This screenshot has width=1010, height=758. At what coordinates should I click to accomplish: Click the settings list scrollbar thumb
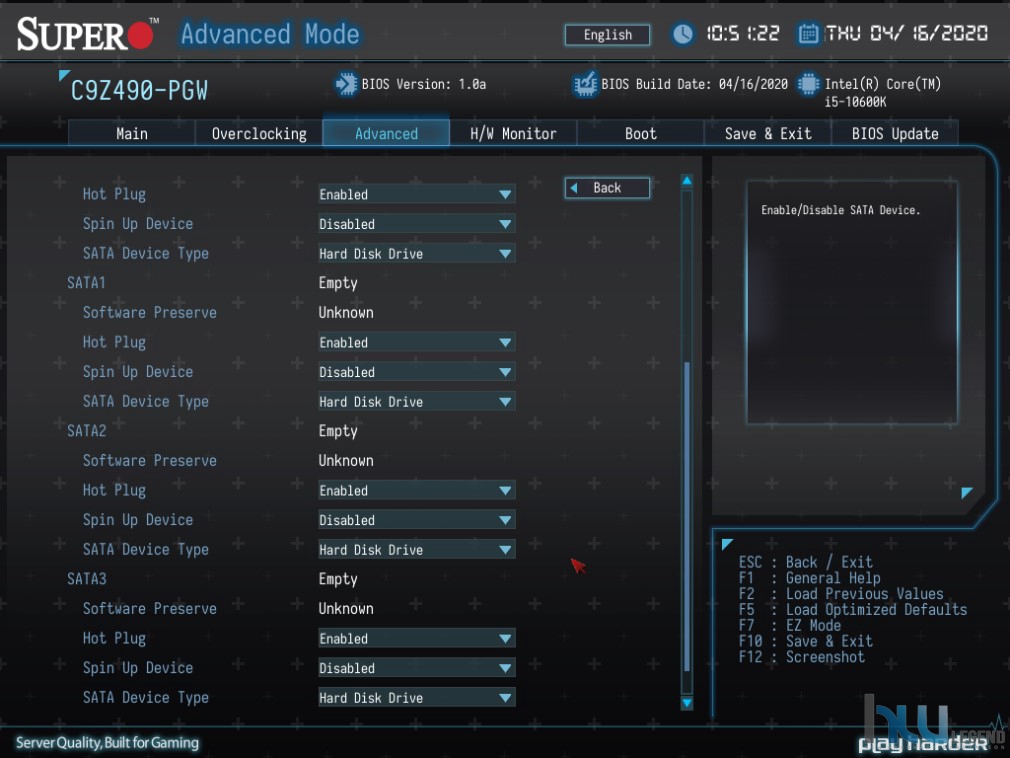pyautogui.click(x=687, y=516)
